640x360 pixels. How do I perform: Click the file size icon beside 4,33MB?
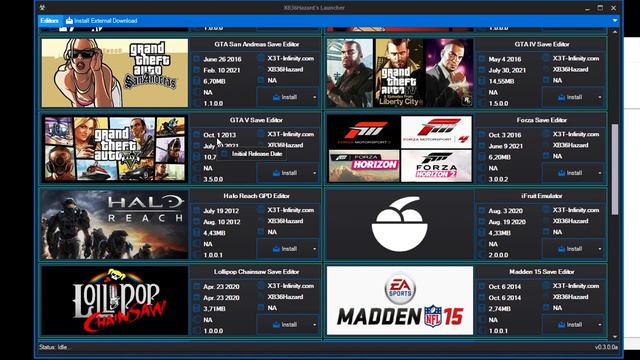(x=482, y=233)
